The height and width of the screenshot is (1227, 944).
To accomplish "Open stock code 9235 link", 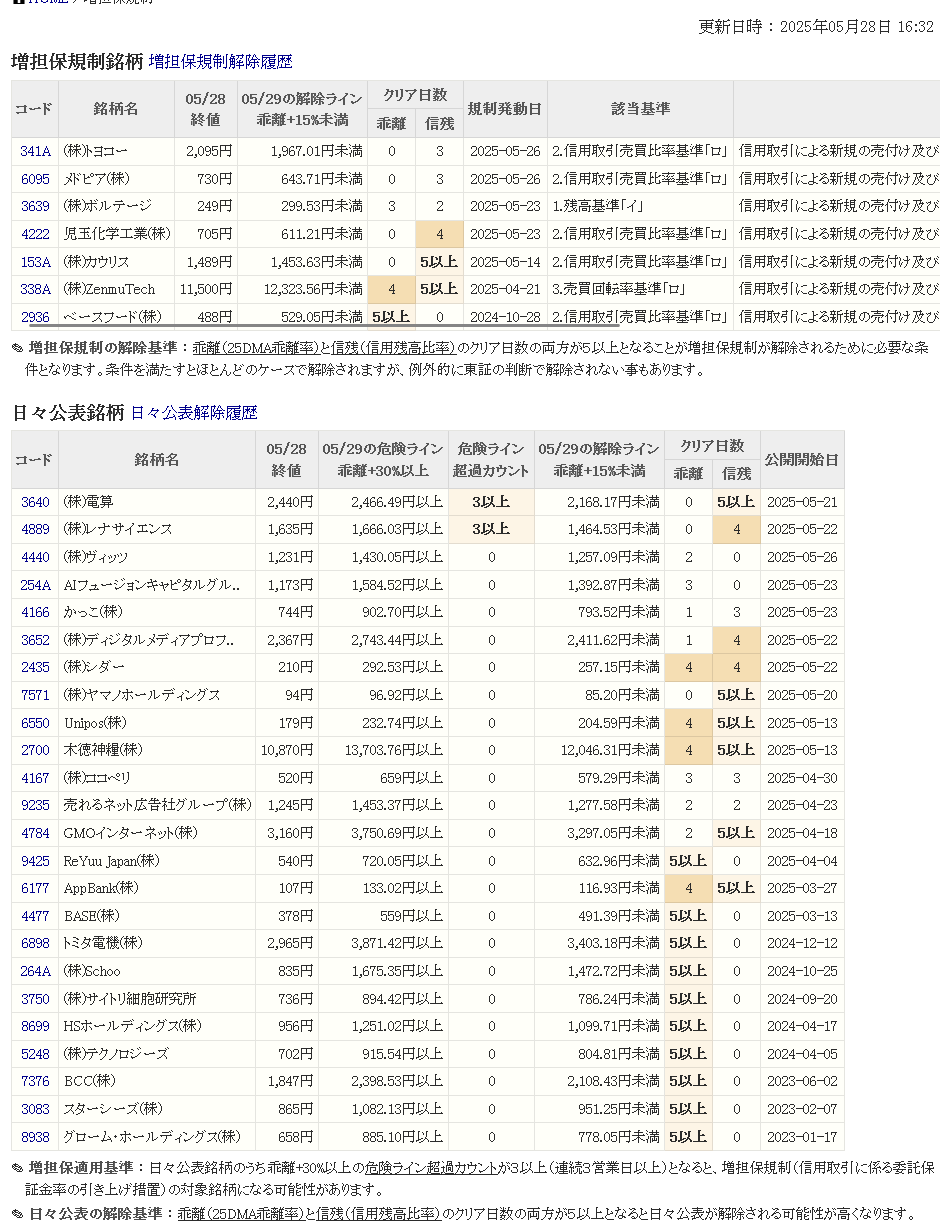I will (35, 805).
